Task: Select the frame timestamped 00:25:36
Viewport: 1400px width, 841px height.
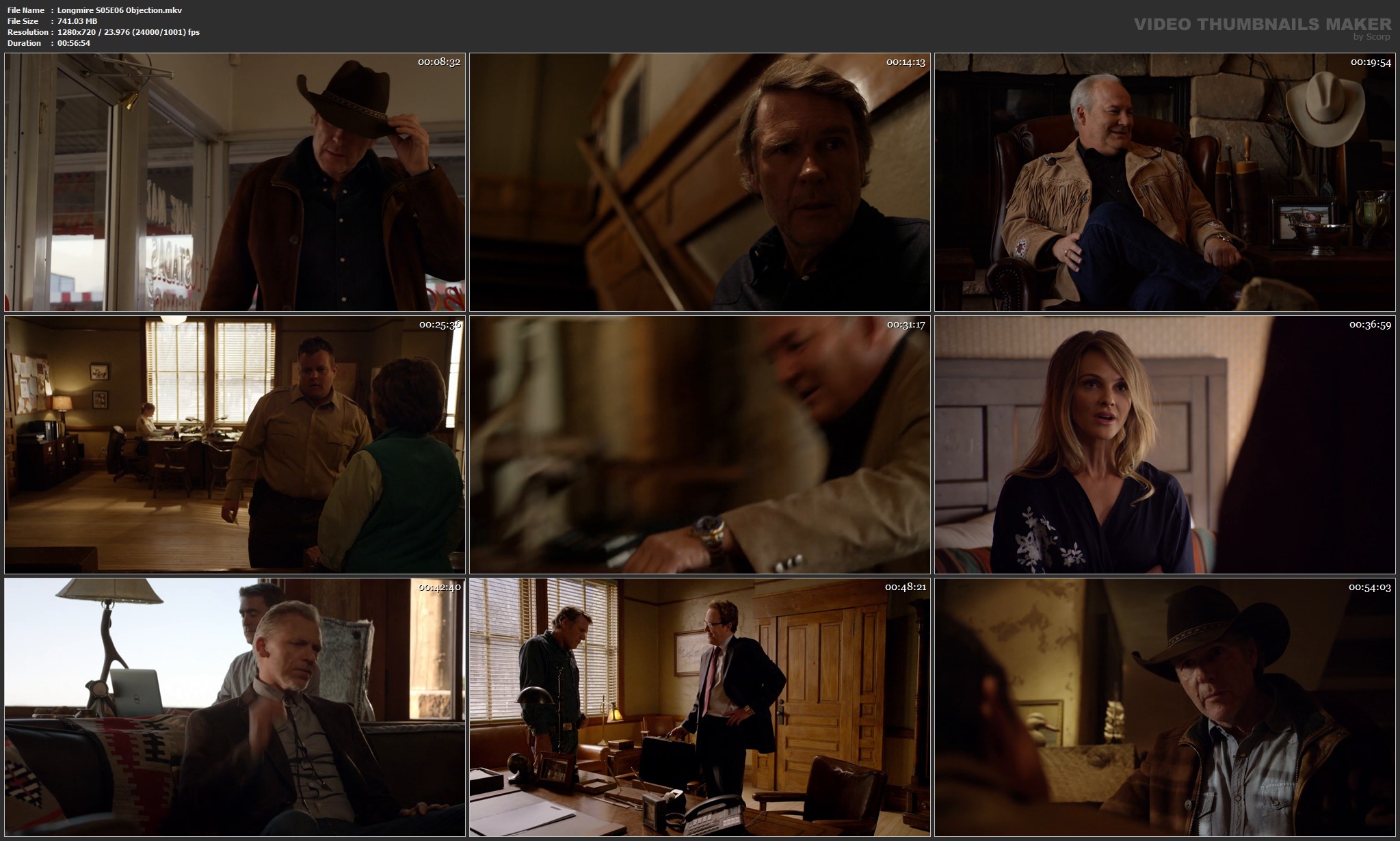Action: tap(235, 444)
